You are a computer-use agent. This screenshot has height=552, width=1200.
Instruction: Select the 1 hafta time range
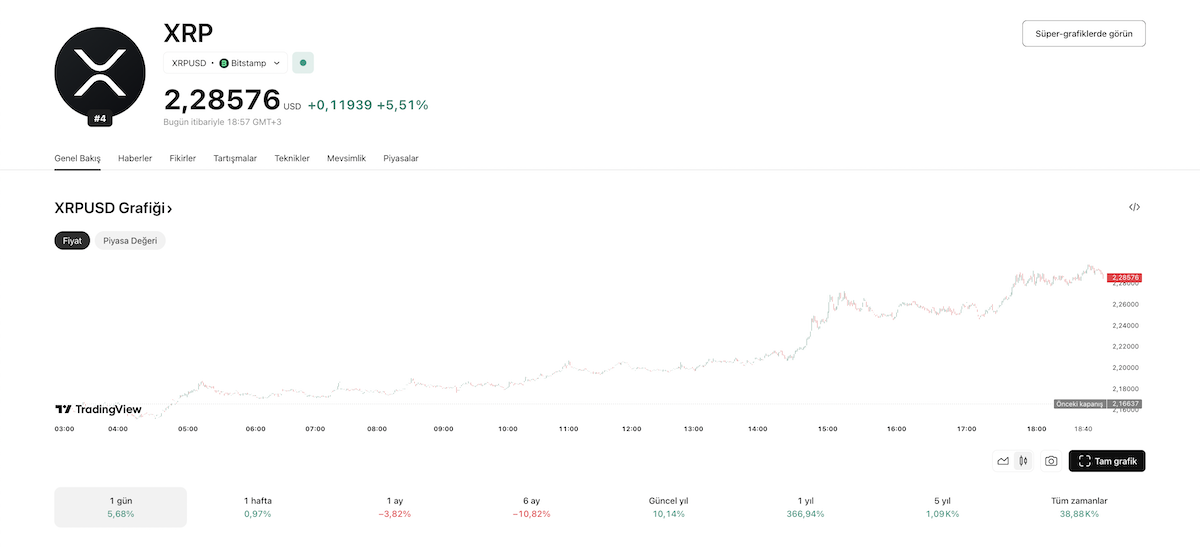pyautogui.click(x=258, y=507)
